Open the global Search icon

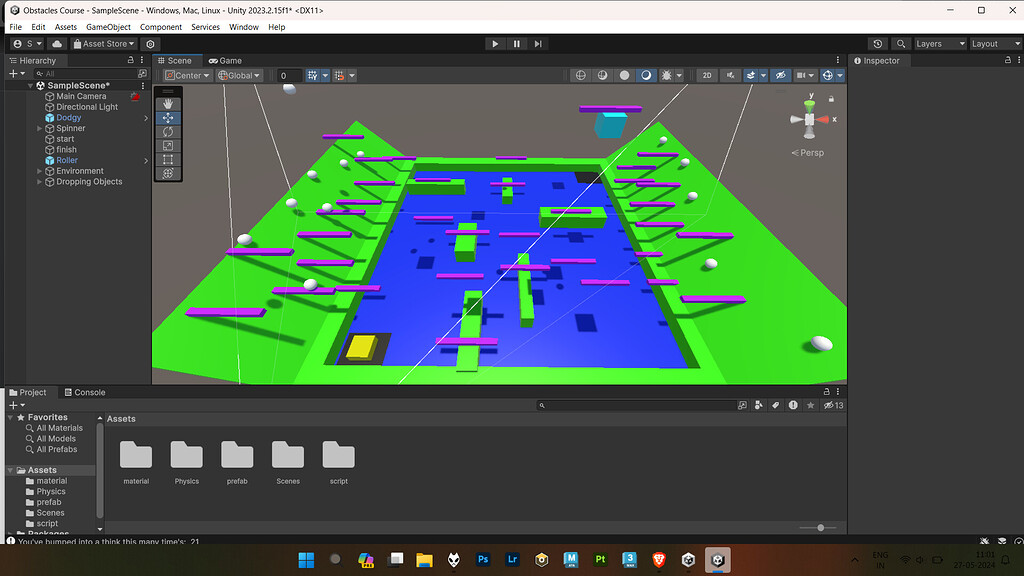[x=901, y=44]
